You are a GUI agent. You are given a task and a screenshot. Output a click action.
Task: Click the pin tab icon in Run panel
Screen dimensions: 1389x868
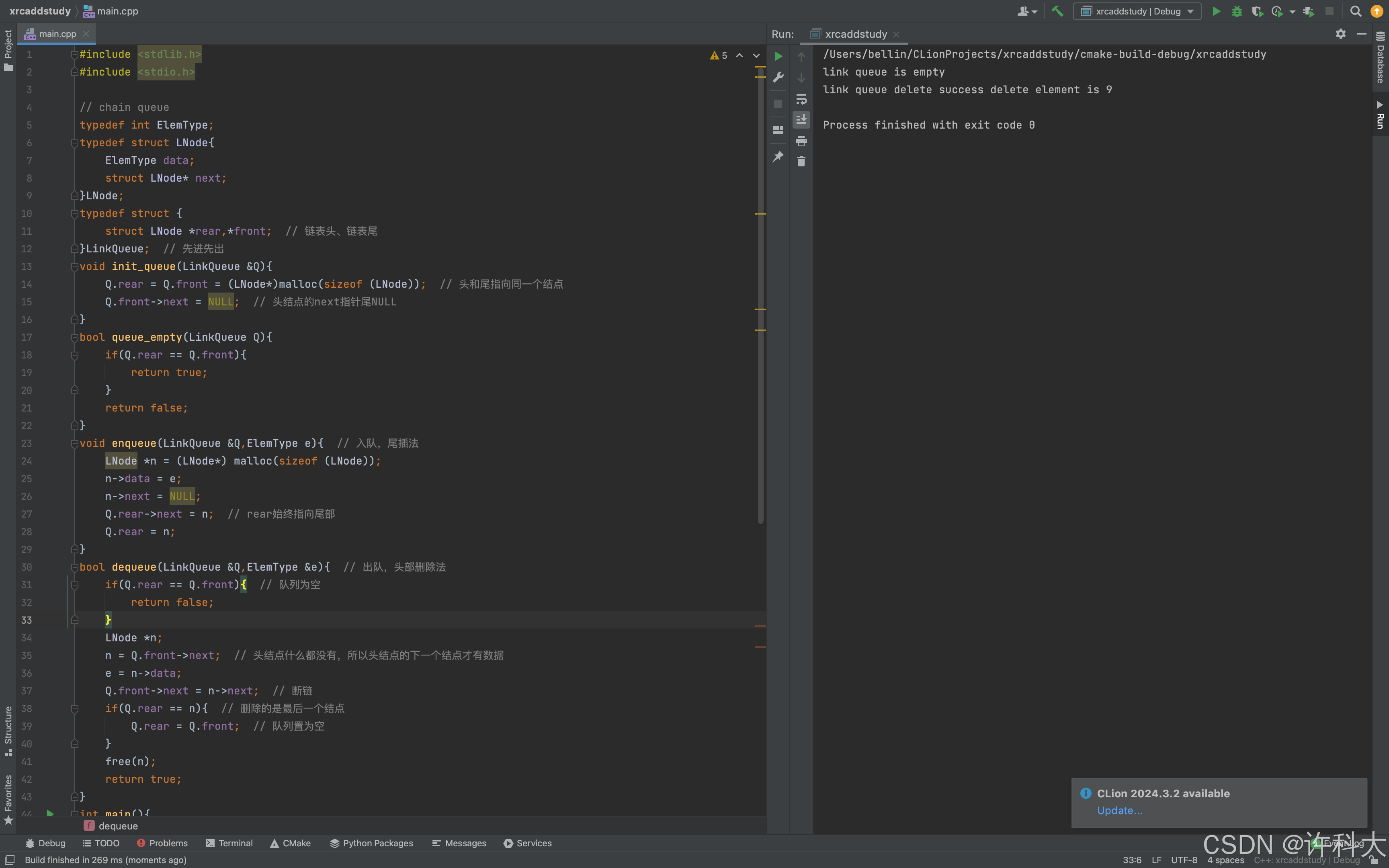point(778,156)
